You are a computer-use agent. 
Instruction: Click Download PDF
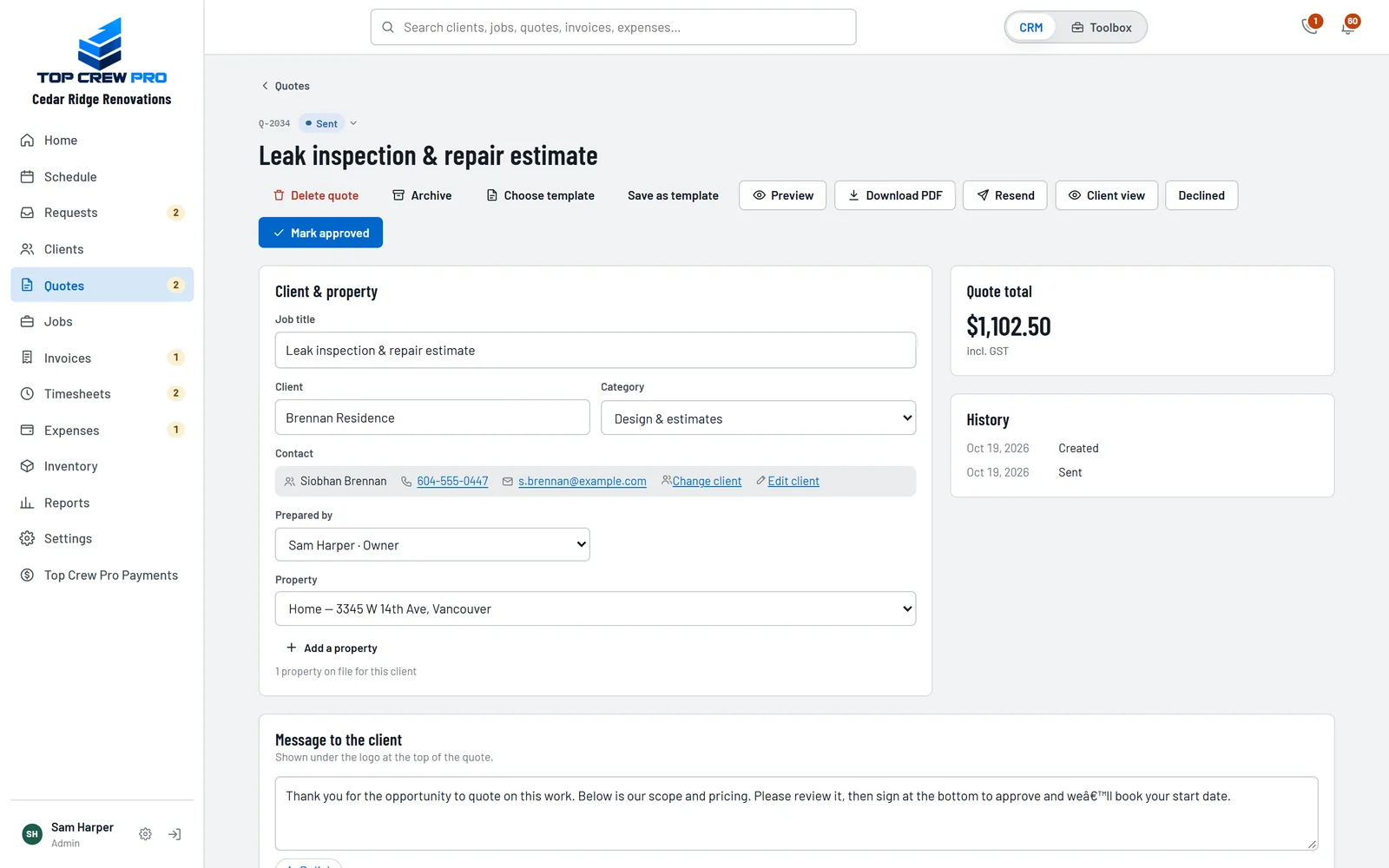pos(895,195)
